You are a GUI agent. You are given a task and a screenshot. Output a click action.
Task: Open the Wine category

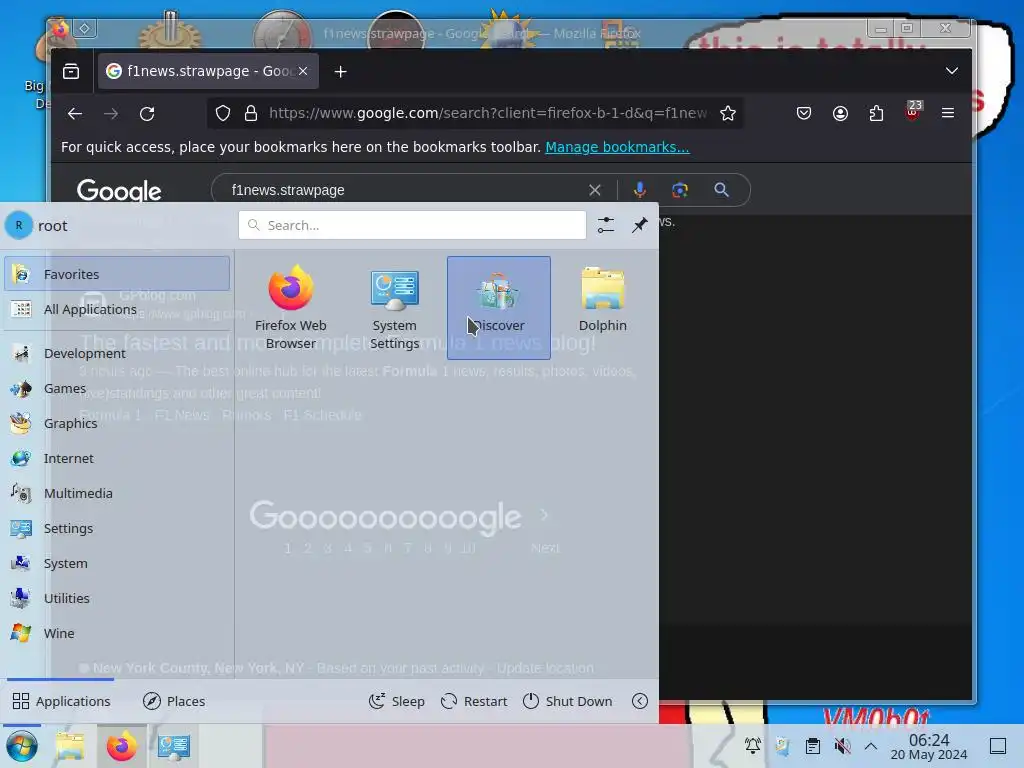click(118, 633)
